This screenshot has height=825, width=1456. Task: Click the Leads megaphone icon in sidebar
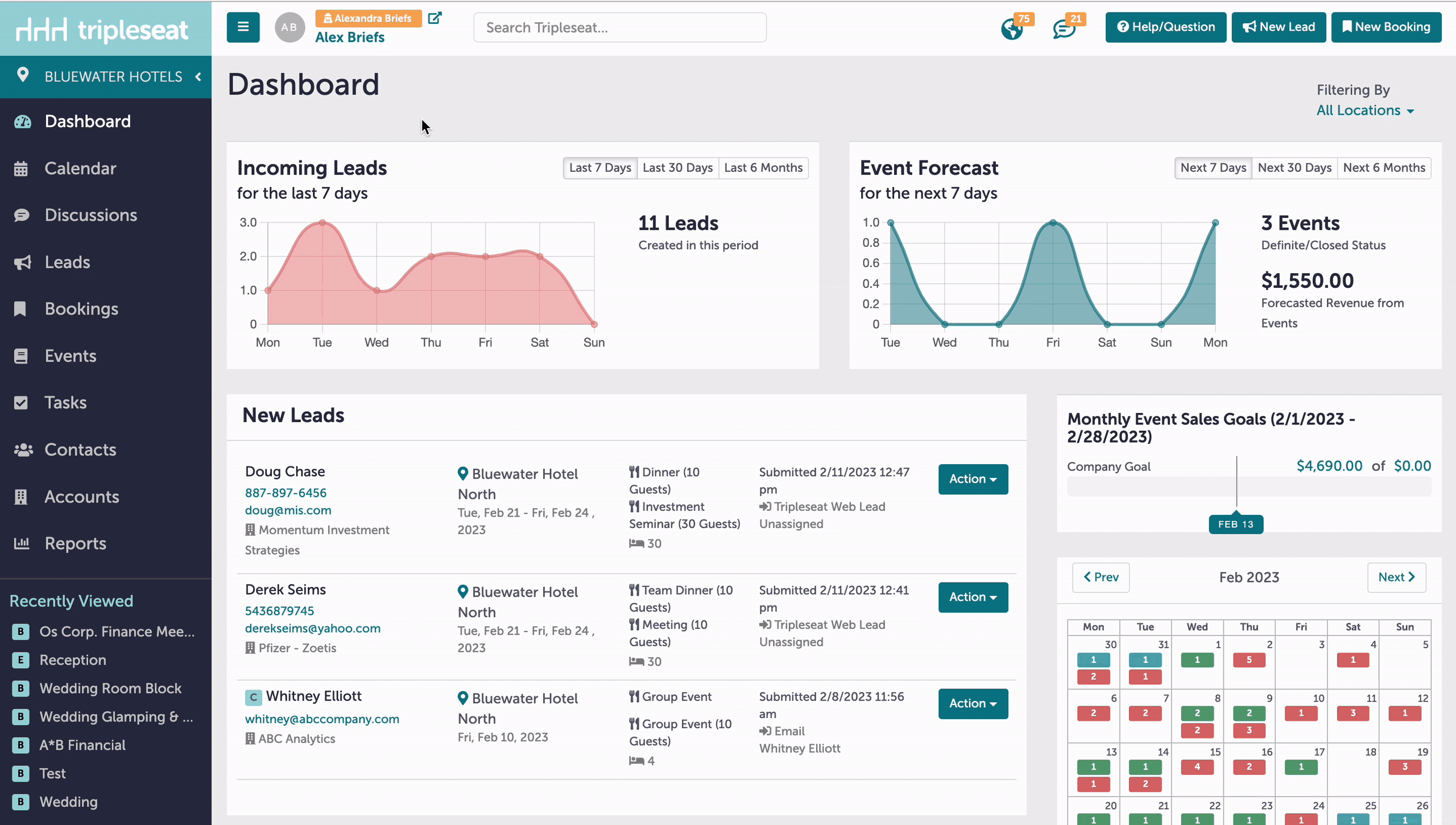[22, 262]
